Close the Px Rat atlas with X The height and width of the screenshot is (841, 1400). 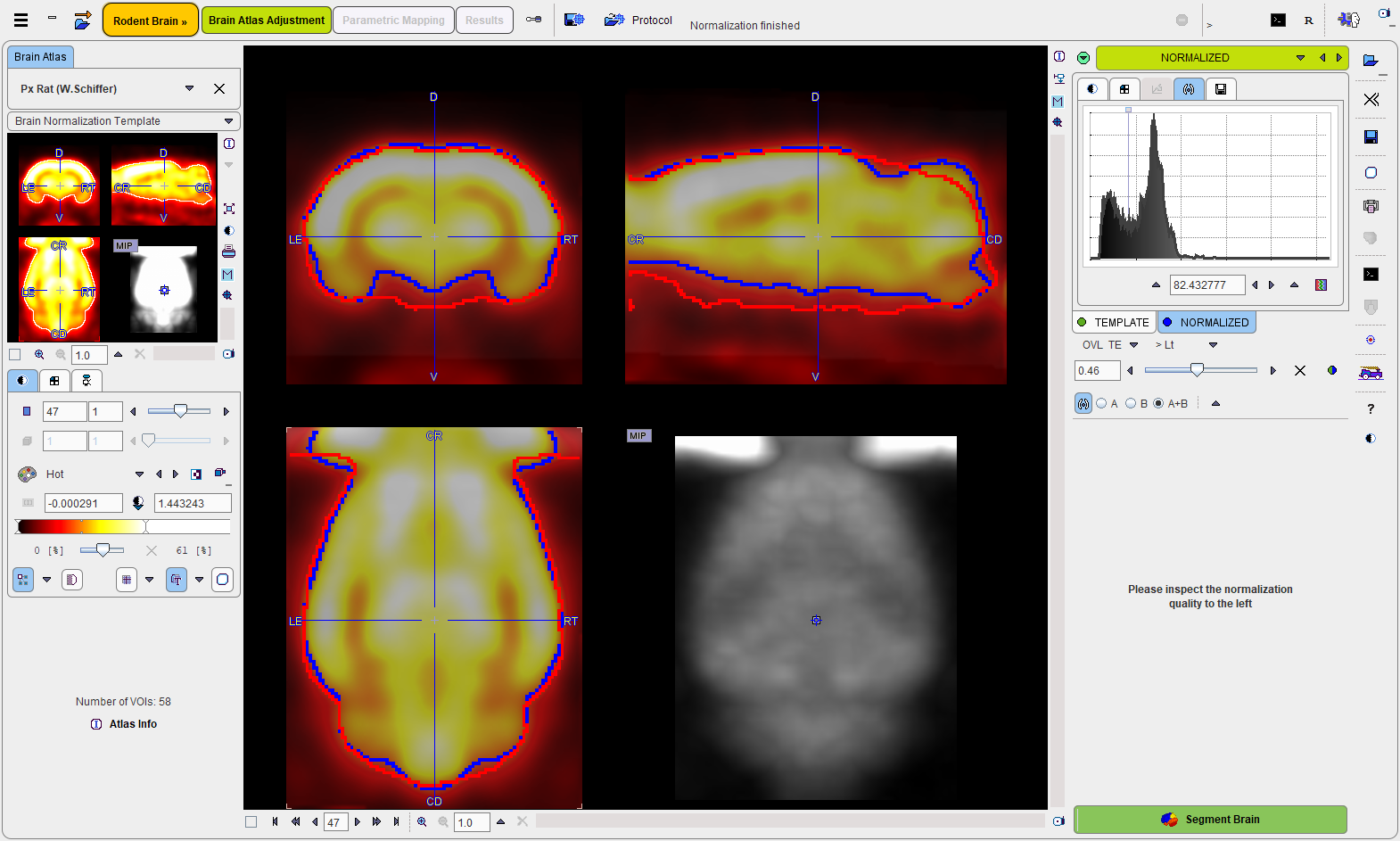click(219, 88)
